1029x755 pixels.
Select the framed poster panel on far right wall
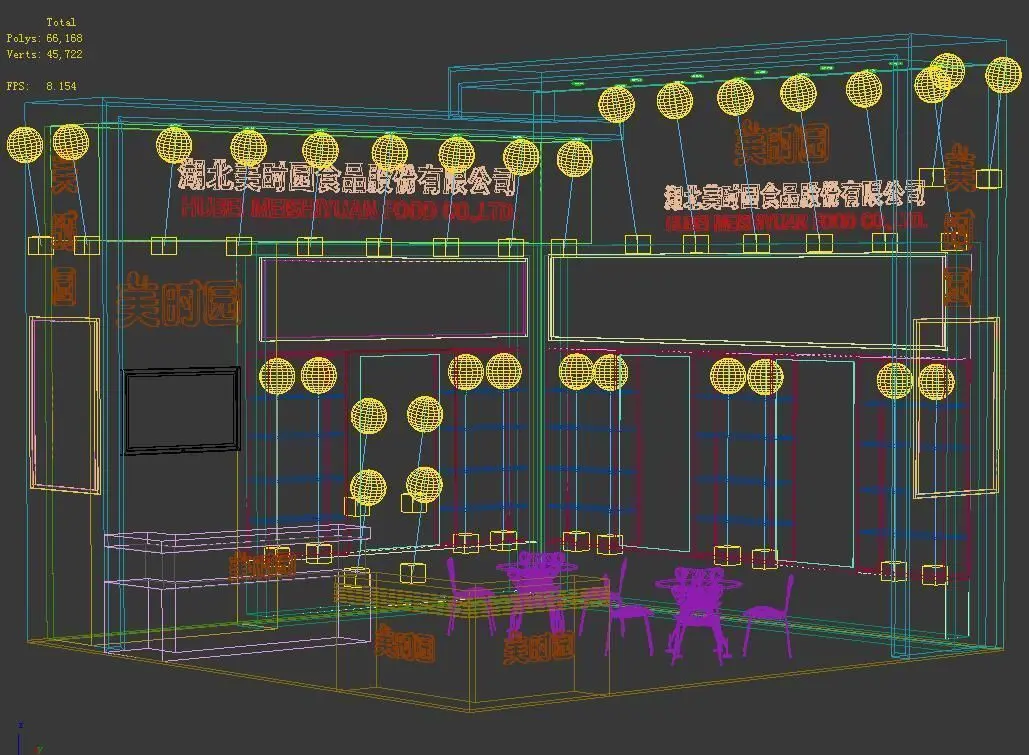955,407
